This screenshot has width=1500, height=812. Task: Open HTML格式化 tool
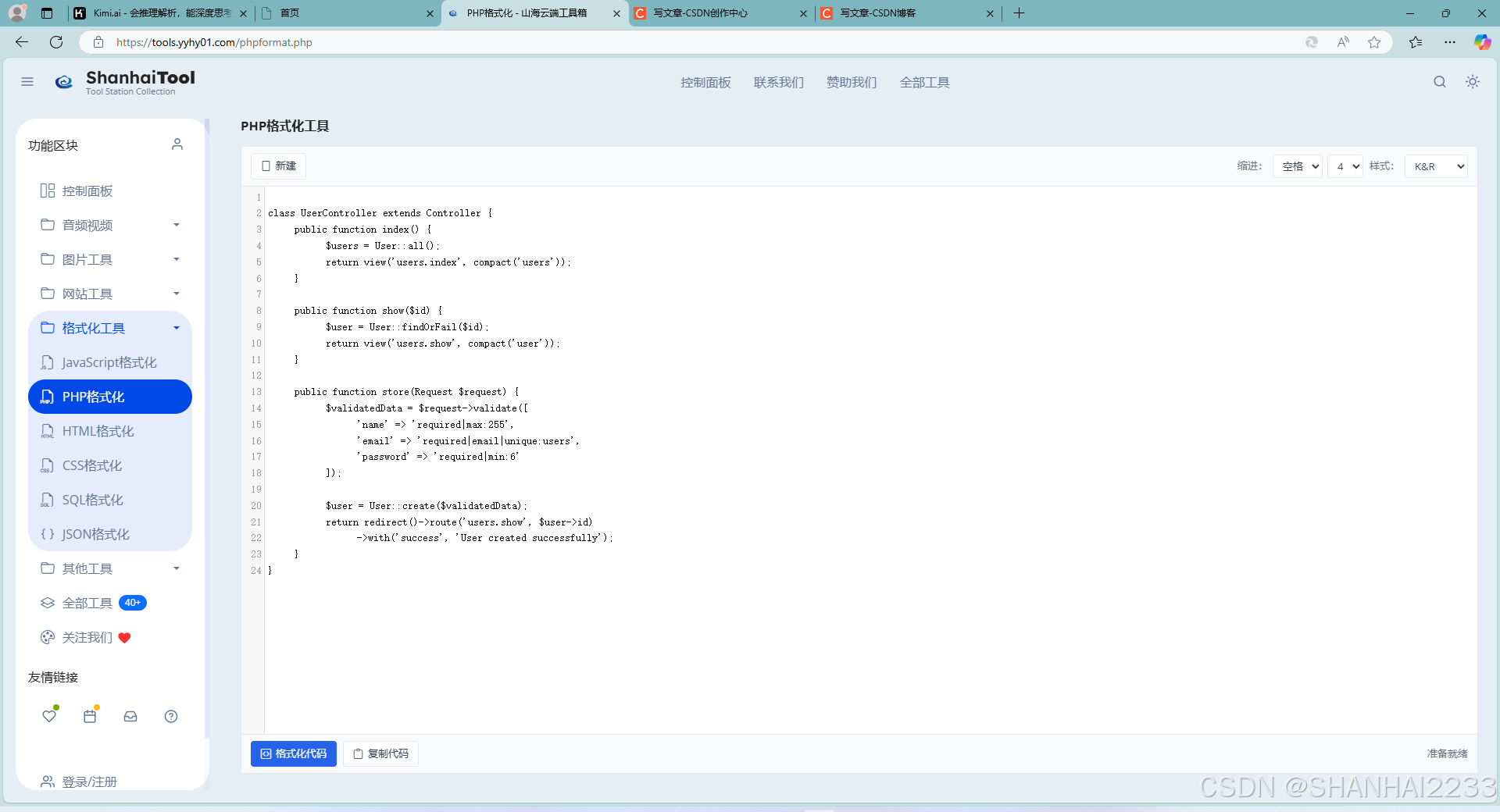(x=109, y=431)
